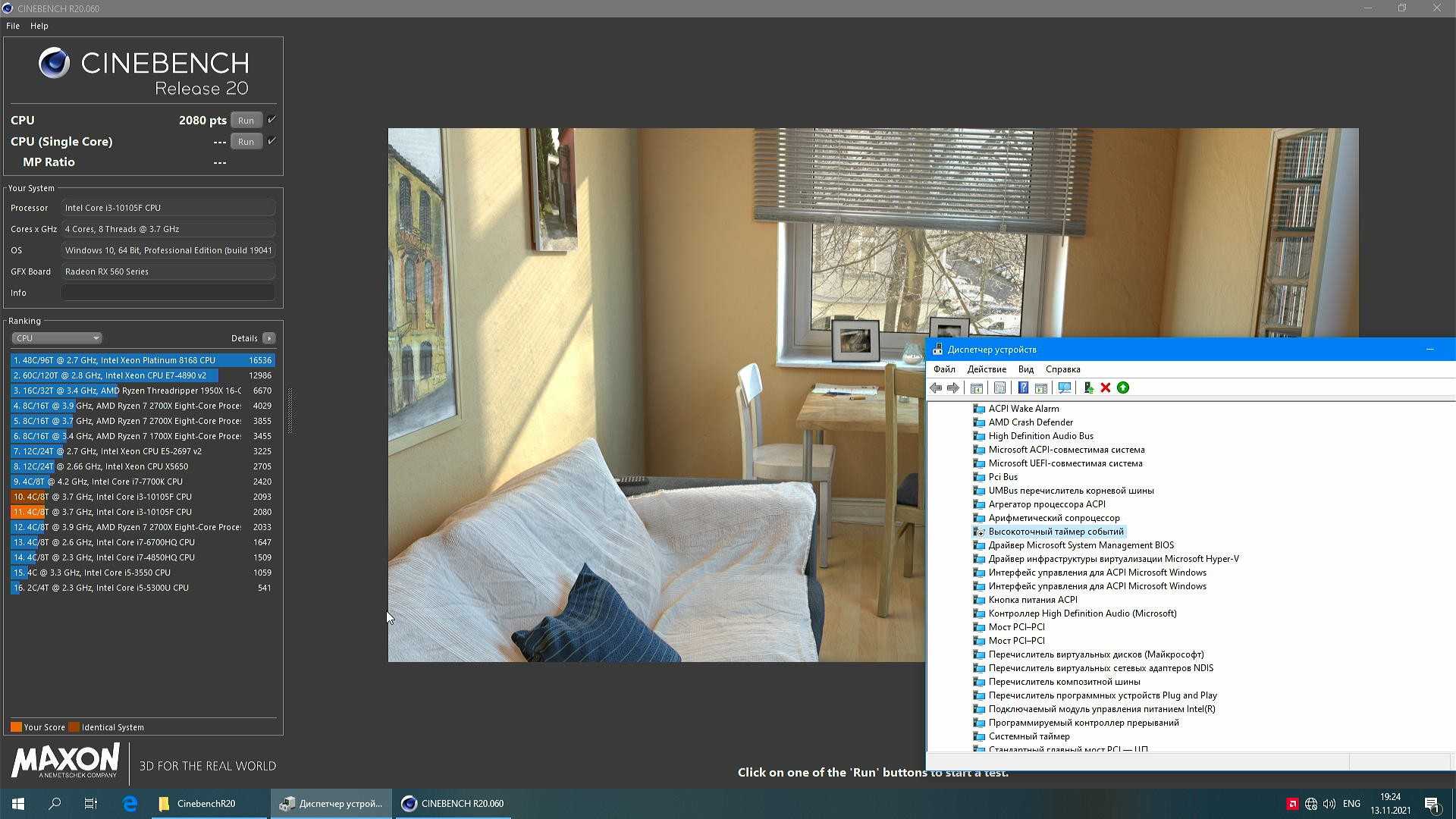Click the scan for hardware changes monitor icon
This screenshot has height=819, width=1456.
(x=1065, y=388)
